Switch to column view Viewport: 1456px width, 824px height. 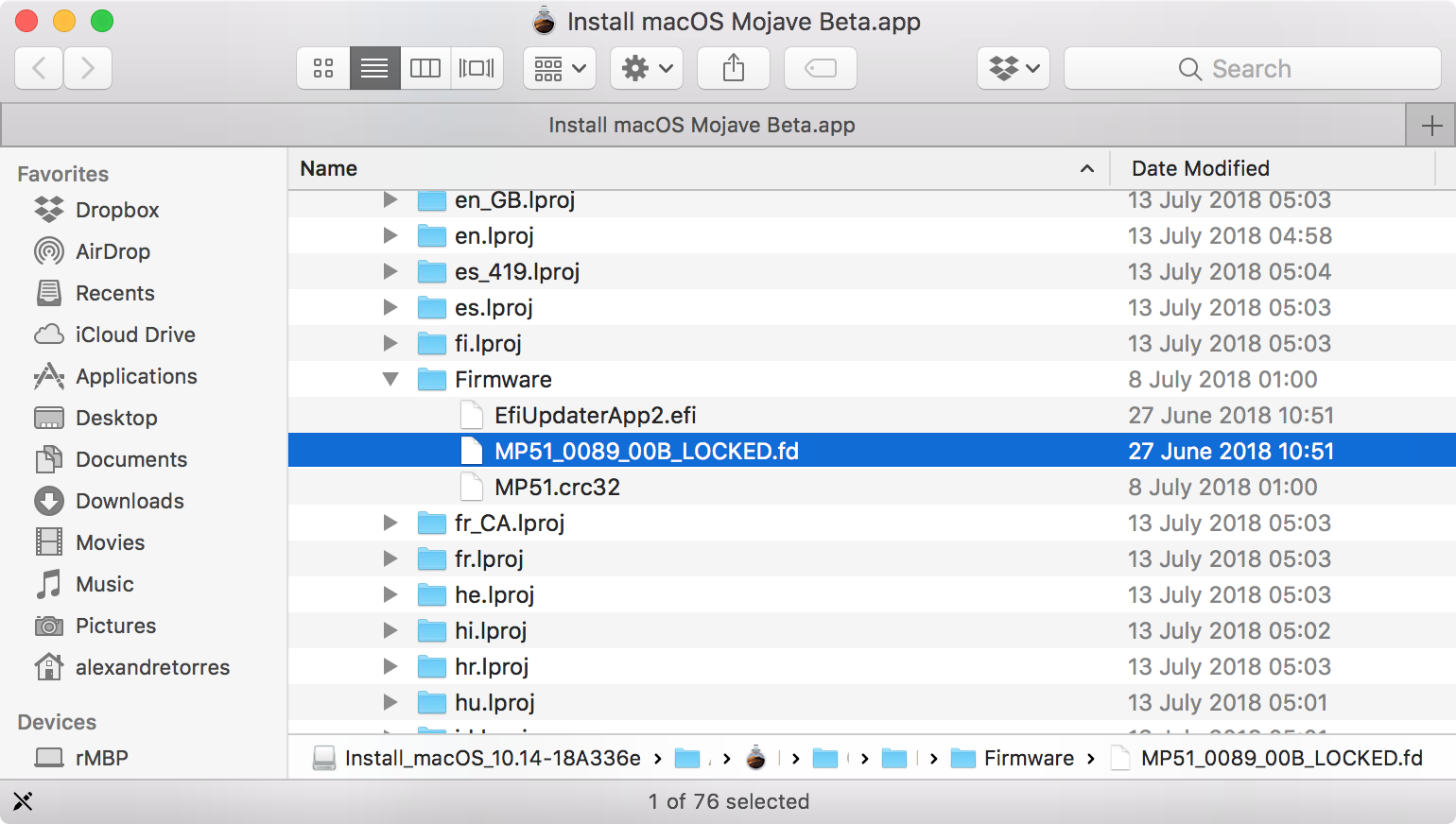coord(425,68)
